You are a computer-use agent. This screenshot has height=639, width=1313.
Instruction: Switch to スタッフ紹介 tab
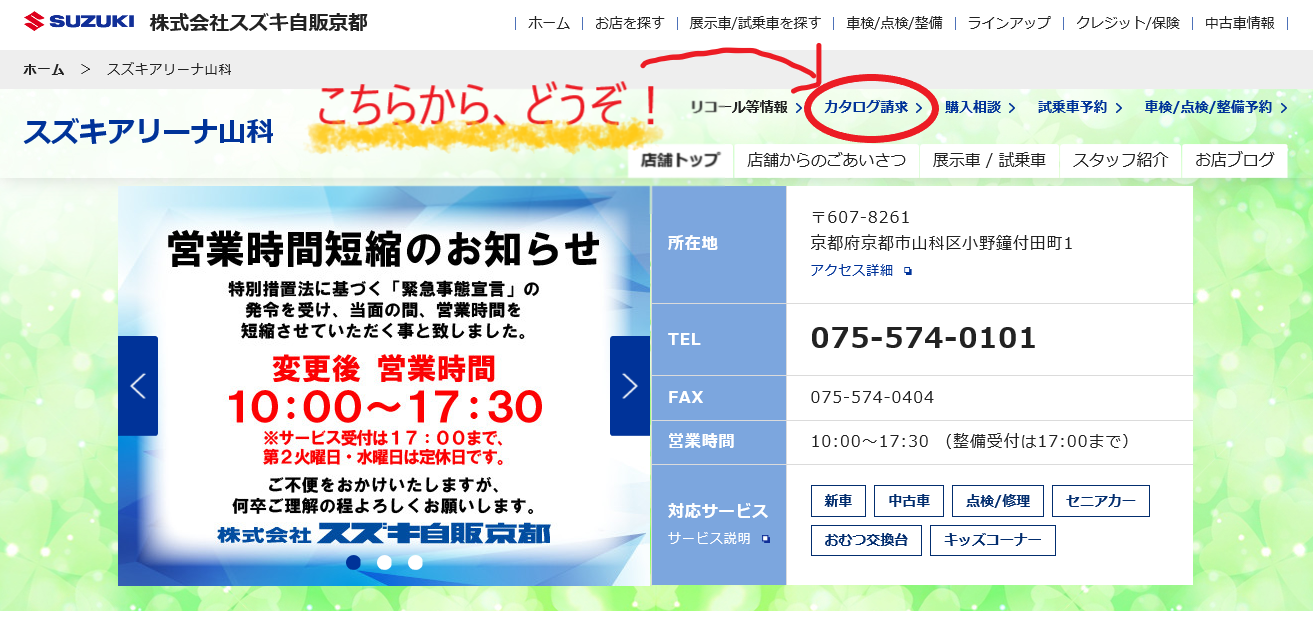(x=1120, y=160)
